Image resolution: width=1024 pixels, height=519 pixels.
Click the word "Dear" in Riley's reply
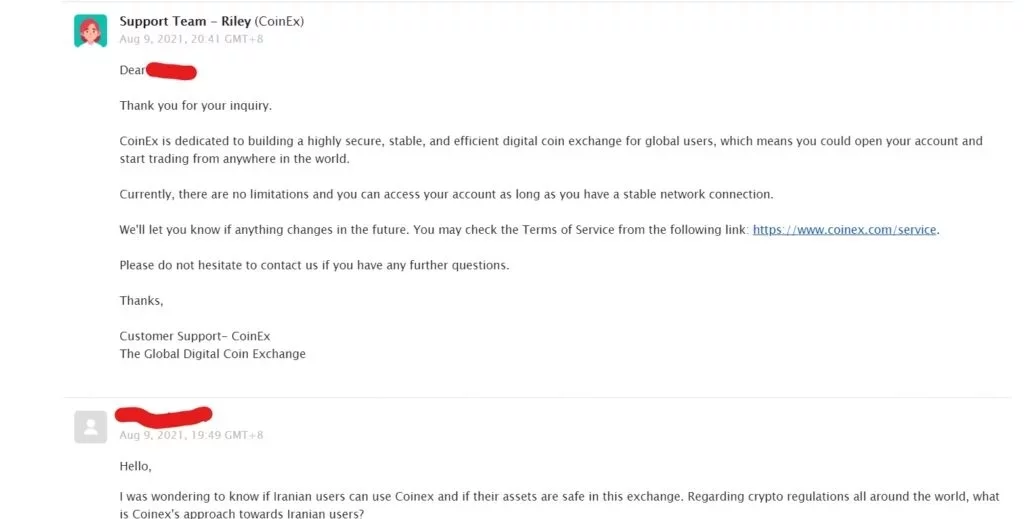133,71
